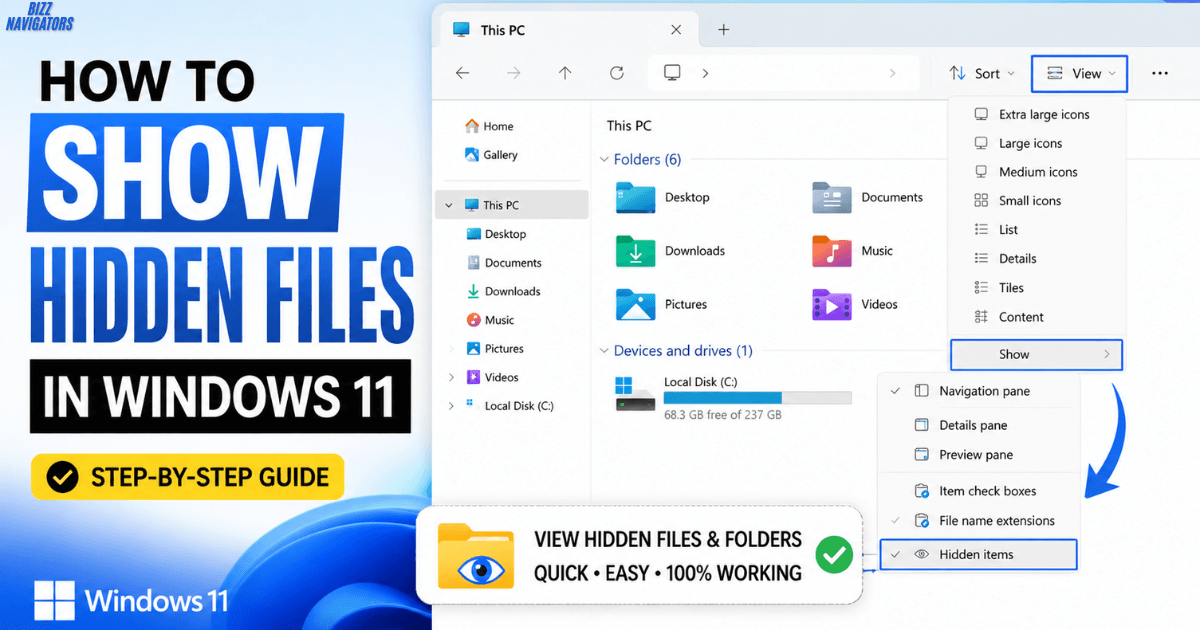This screenshot has height=630, width=1200.
Task: Click the Local Disk usage bar
Action: [x=757, y=398]
